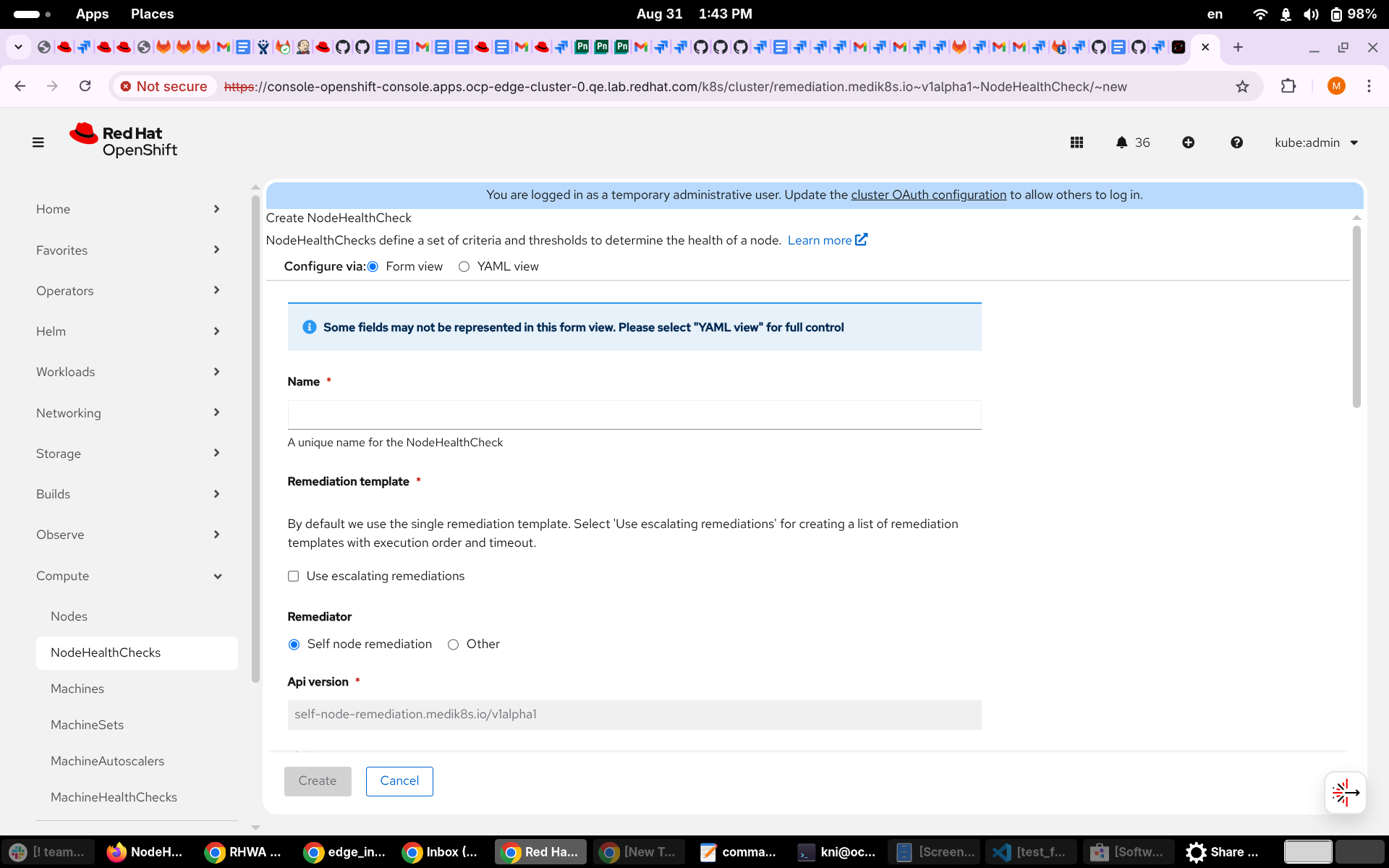
Task: Collapse the Compute navigation section
Action: tap(128, 576)
